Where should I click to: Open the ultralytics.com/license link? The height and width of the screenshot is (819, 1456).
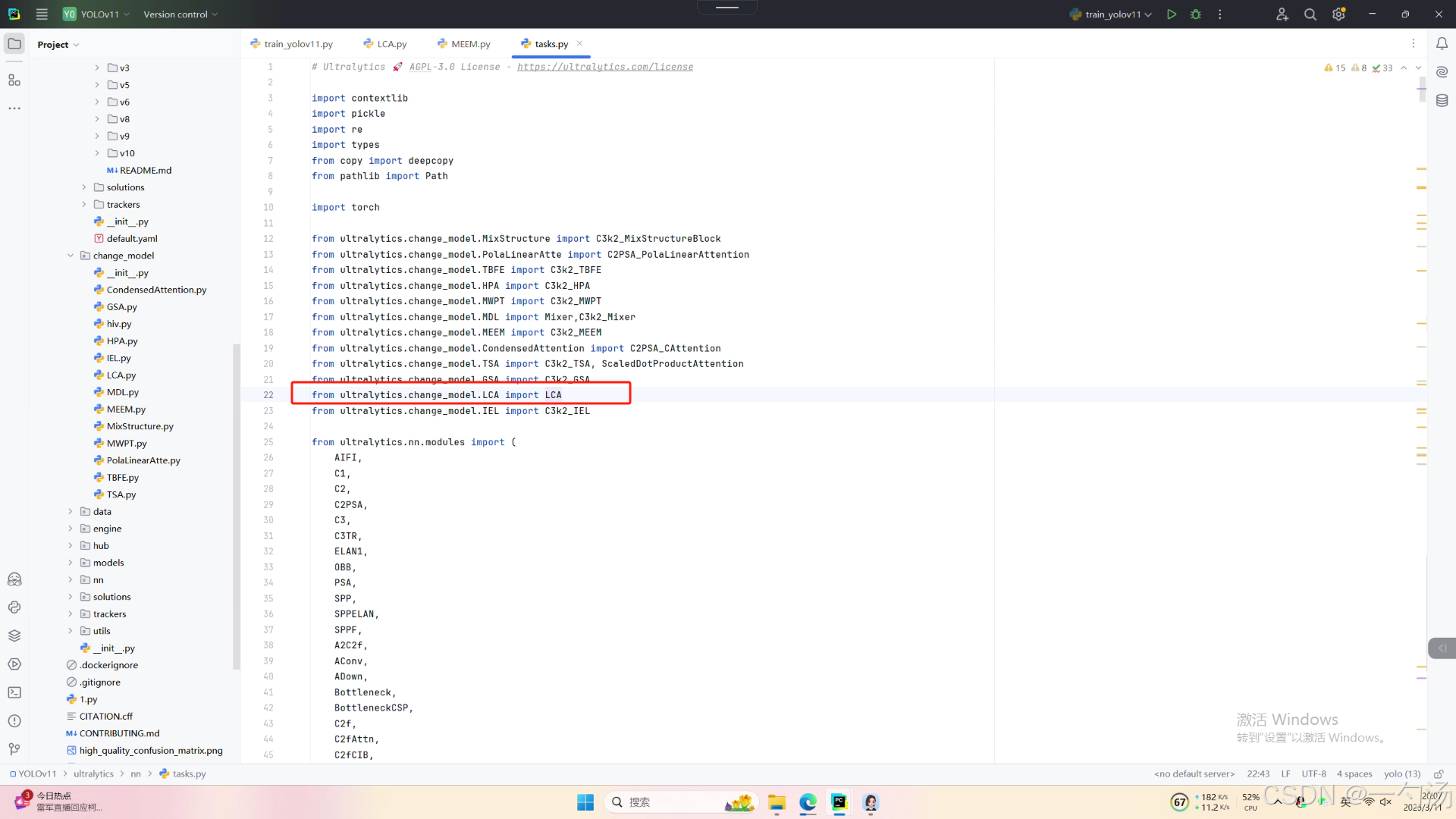604,67
